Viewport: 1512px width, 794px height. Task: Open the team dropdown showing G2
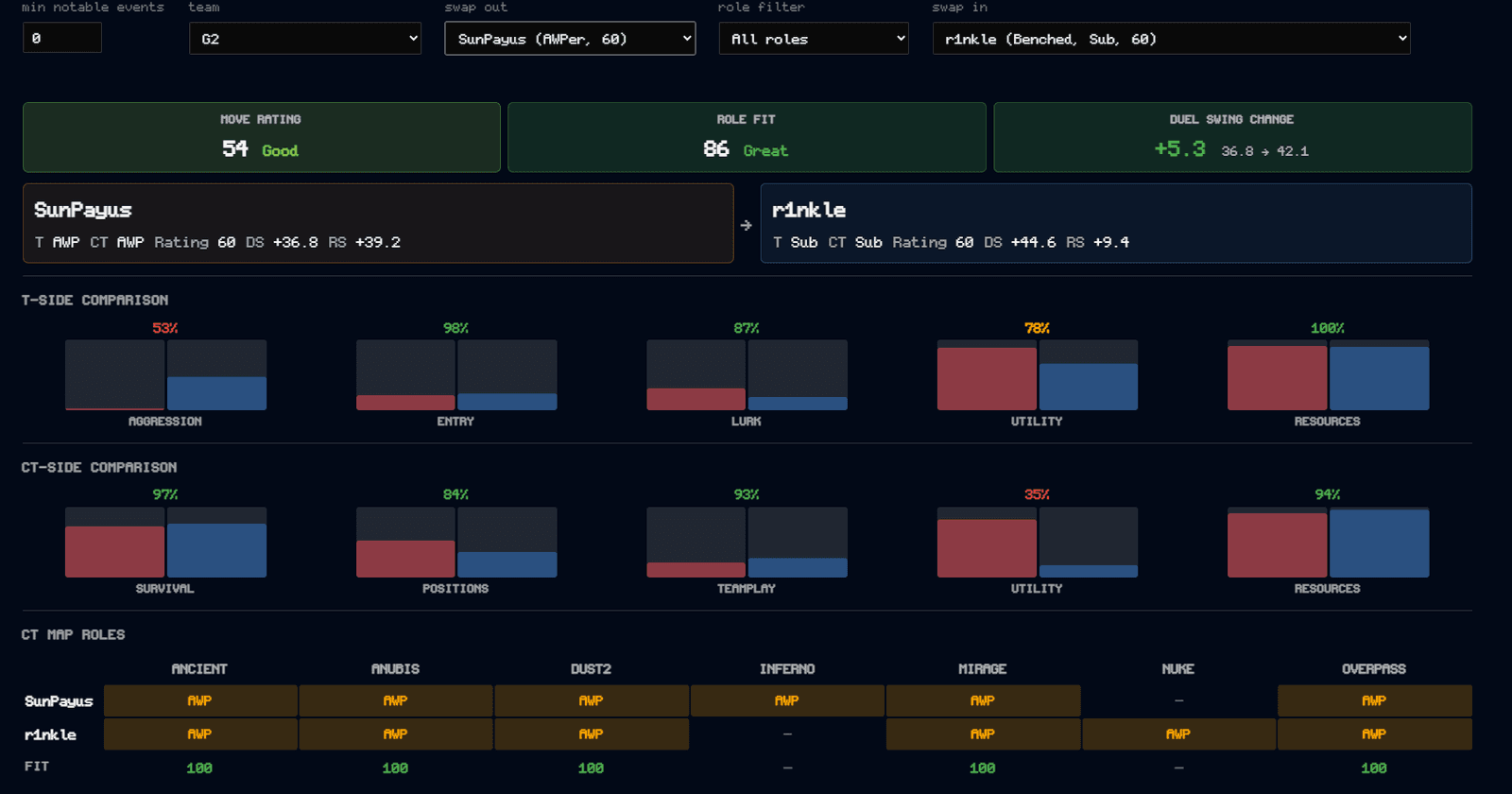coord(305,39)
